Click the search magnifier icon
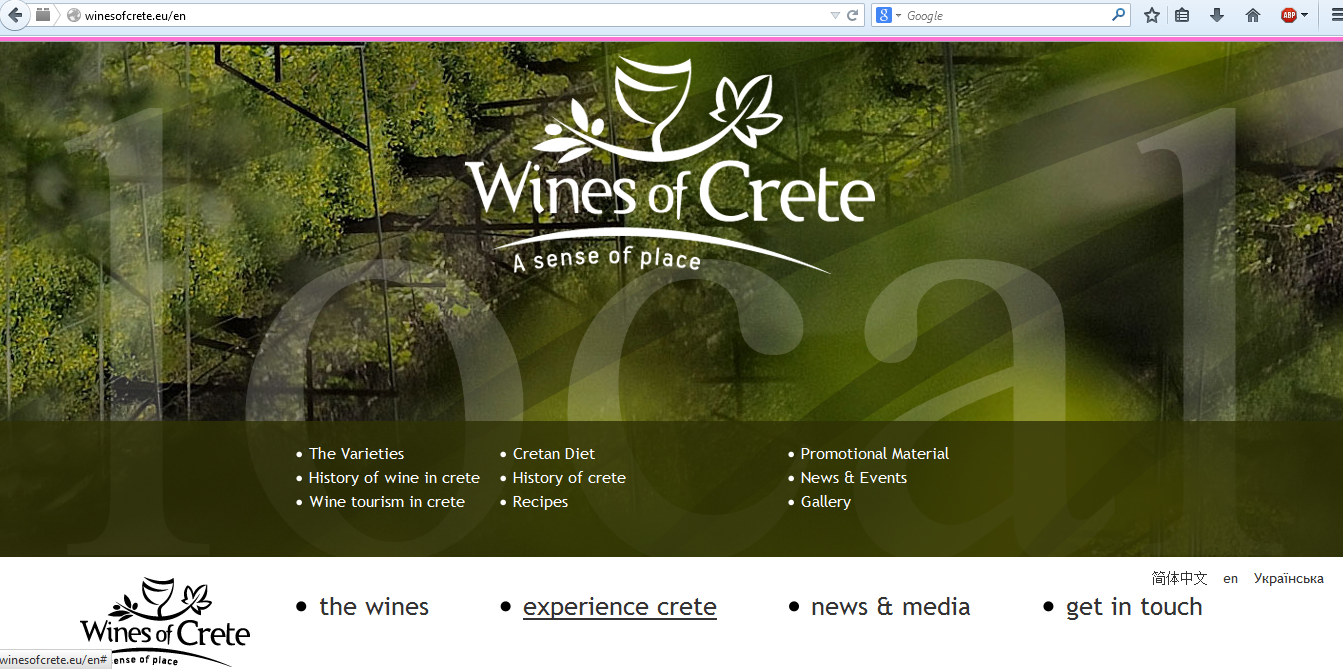Viewport: 1343px width, 669px height. [1119, 15]
